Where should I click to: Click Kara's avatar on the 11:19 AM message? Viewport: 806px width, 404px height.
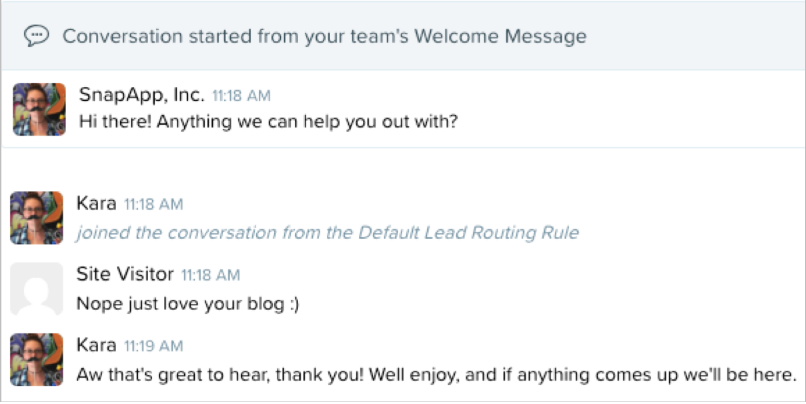pos(36,360)
